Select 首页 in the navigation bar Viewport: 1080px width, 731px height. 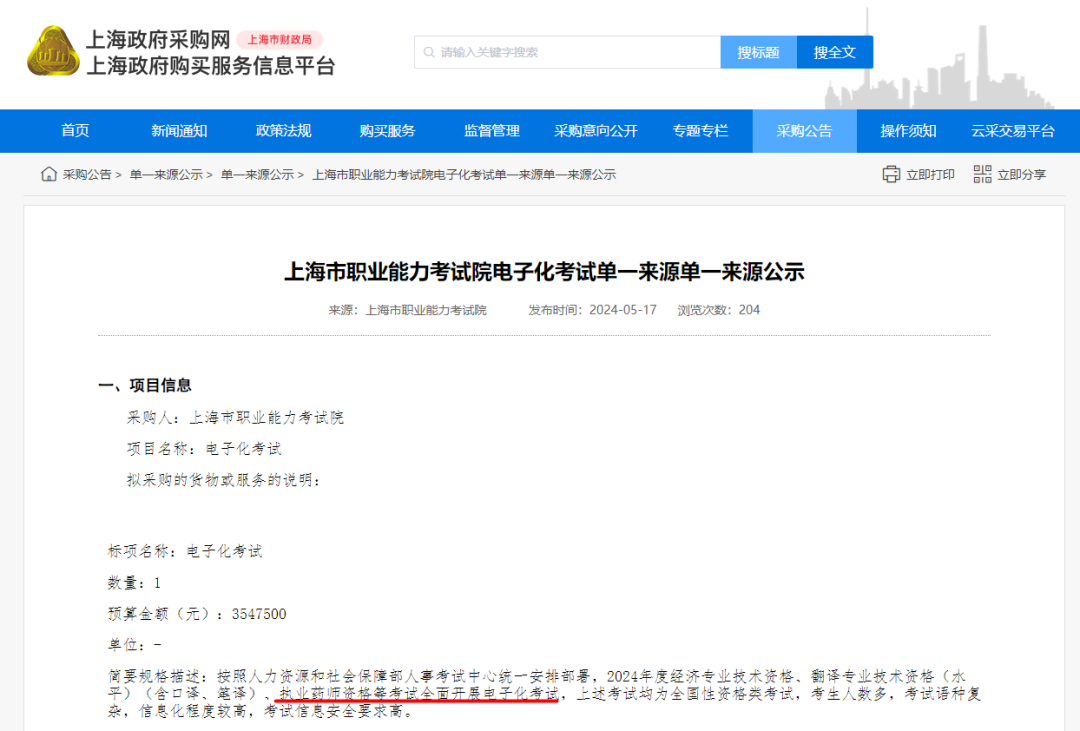[x=77, y=130]
